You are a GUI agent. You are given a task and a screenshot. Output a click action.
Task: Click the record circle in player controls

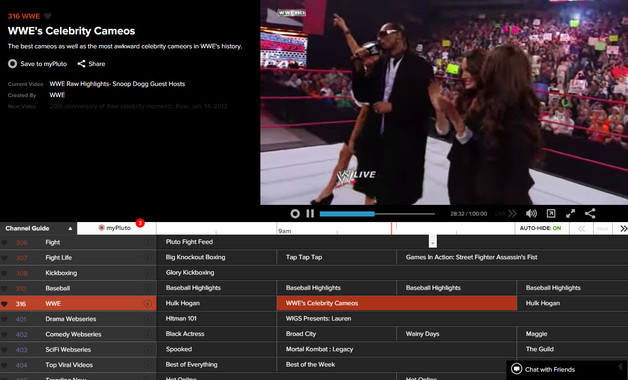295,213
